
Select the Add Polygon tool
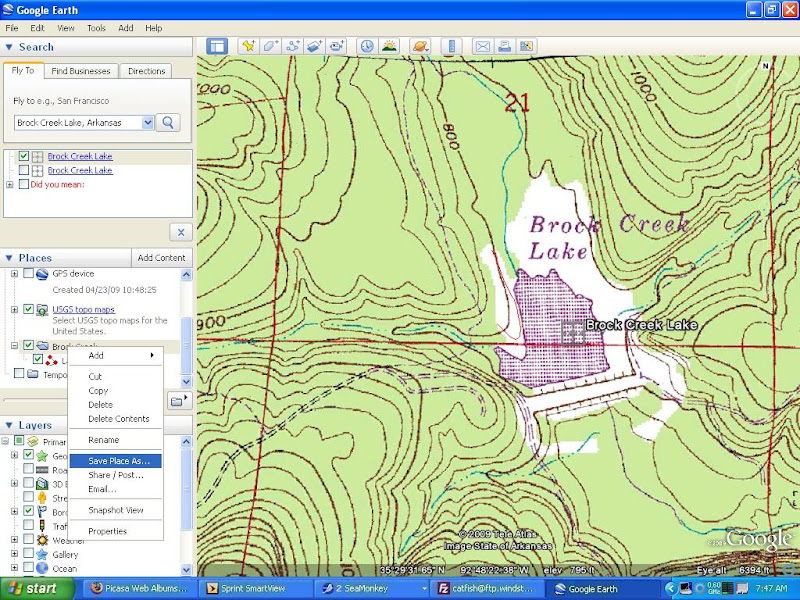click(270, 46)
